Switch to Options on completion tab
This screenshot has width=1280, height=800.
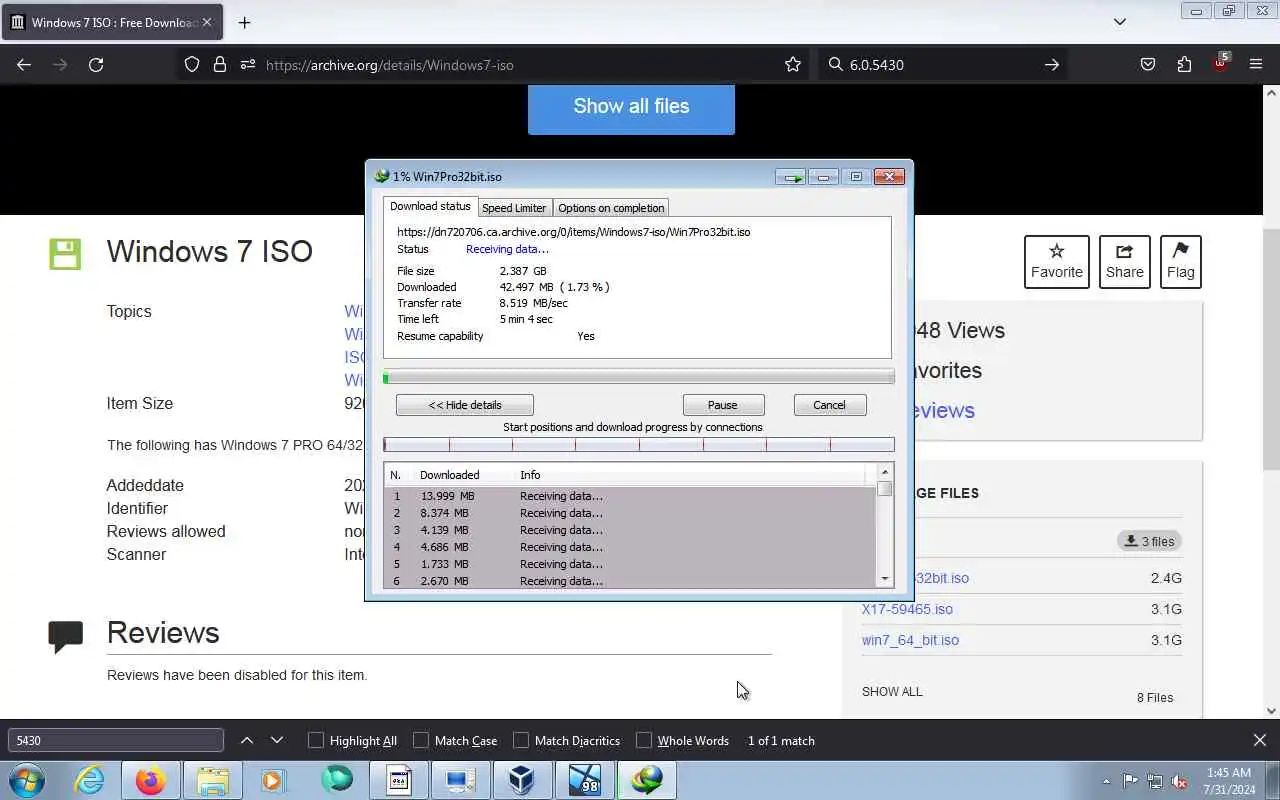point(611,208)
